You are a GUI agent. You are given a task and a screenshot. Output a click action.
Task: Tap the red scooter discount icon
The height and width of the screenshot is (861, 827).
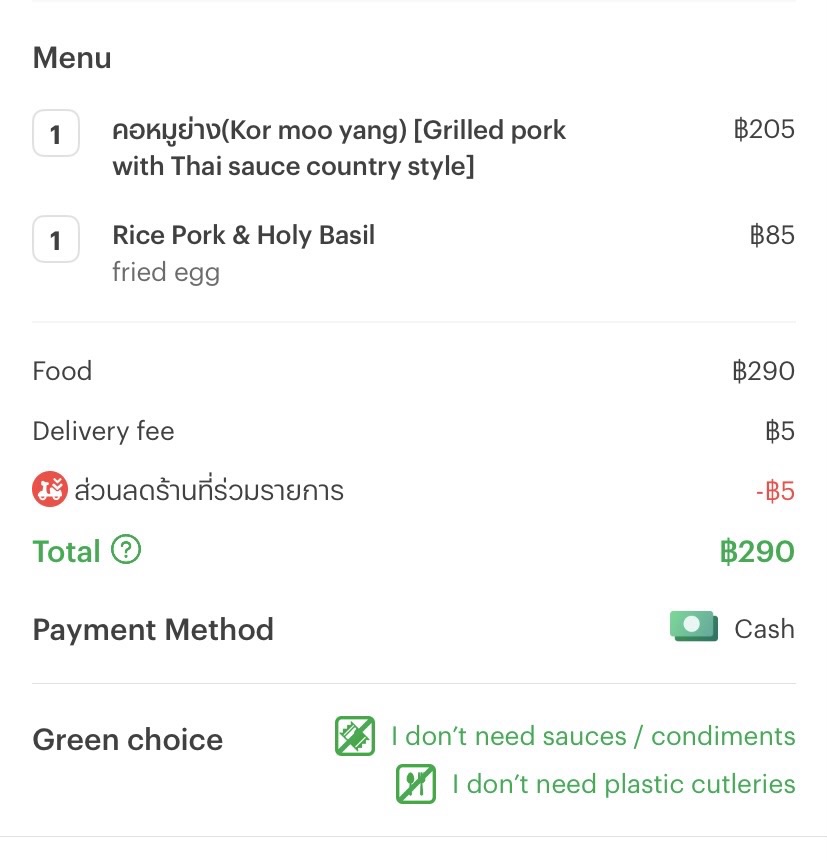click(50, 489)
